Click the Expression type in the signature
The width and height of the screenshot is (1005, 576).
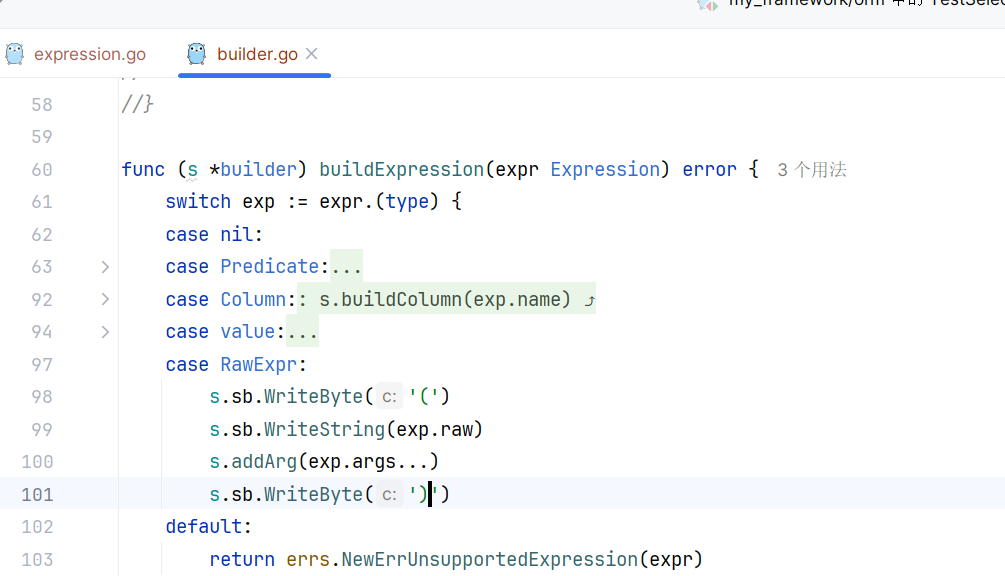605,170
